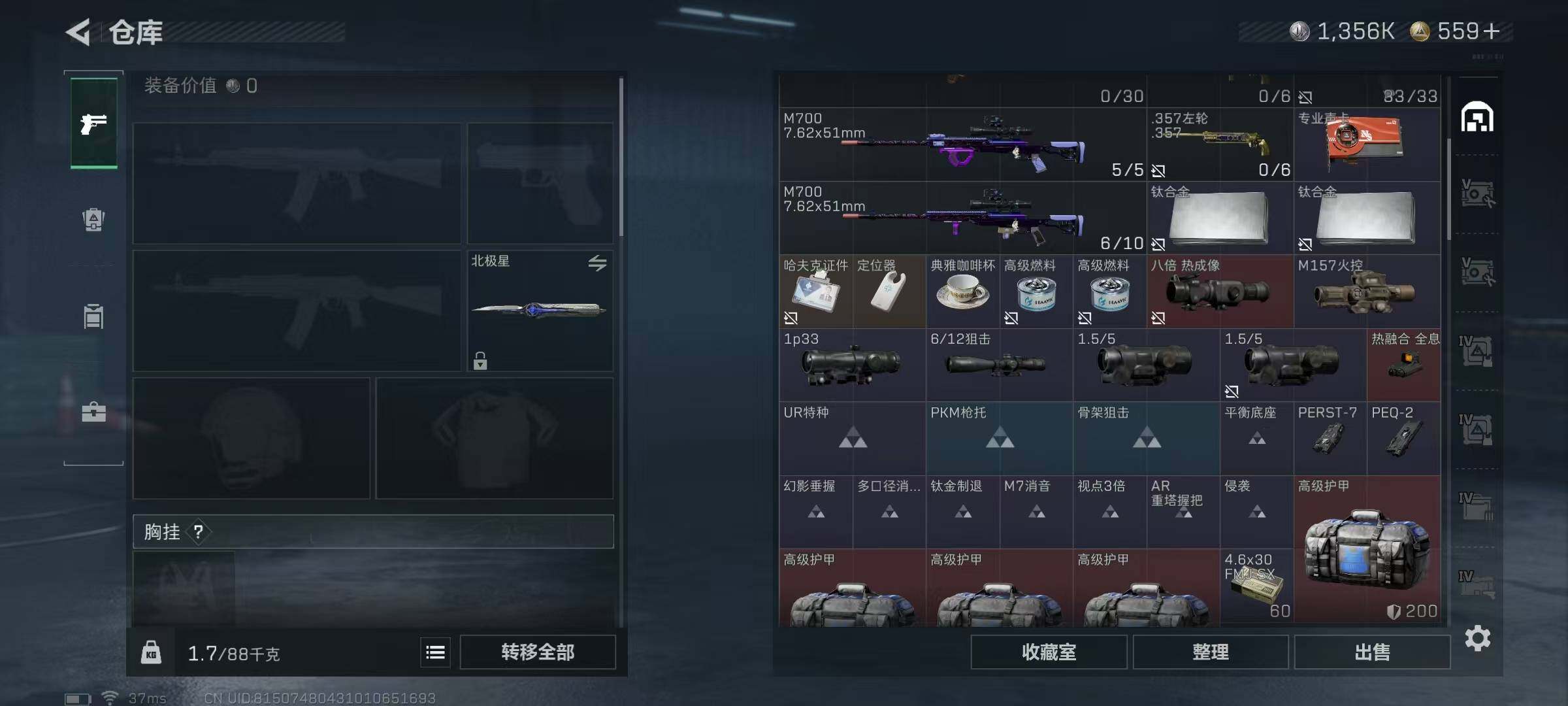Image resolution: width=1568 pixels, height=706 pixels.
Task: Select the weapons pistol tab icon
Action: click(93, 123)
